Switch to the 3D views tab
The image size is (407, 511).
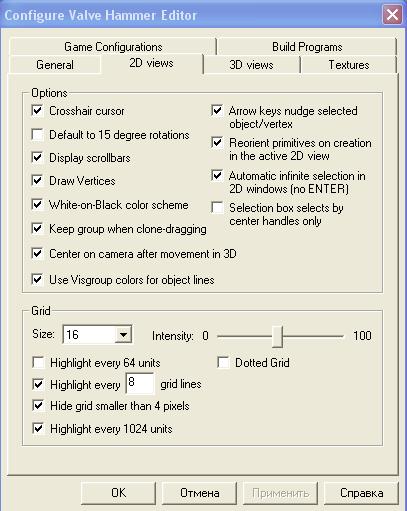point(251,65)
